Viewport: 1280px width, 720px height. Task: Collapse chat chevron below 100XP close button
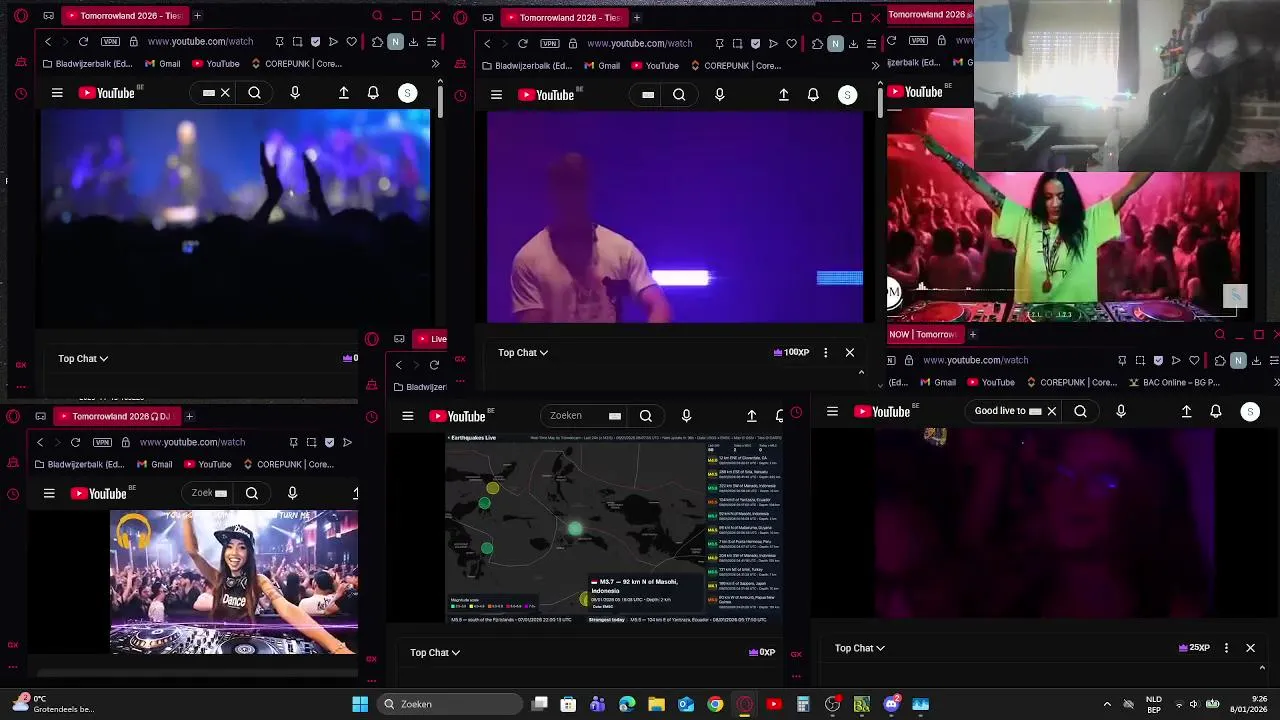click(x=861, y=372)
